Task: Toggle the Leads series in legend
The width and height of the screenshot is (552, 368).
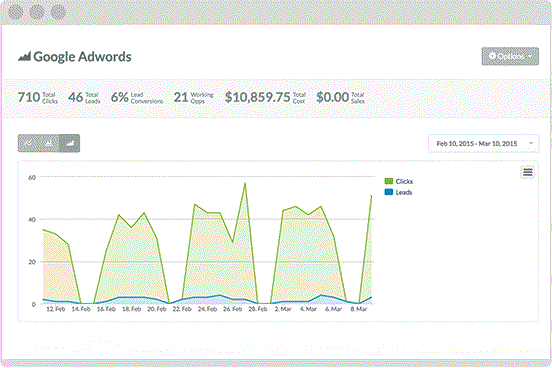Action: [398, 192]
